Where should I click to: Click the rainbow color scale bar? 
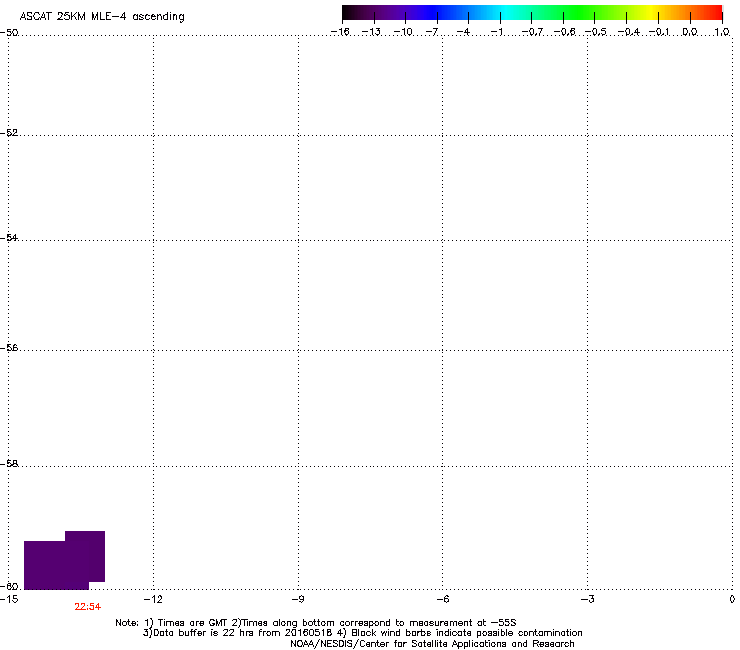pos(532,13)
